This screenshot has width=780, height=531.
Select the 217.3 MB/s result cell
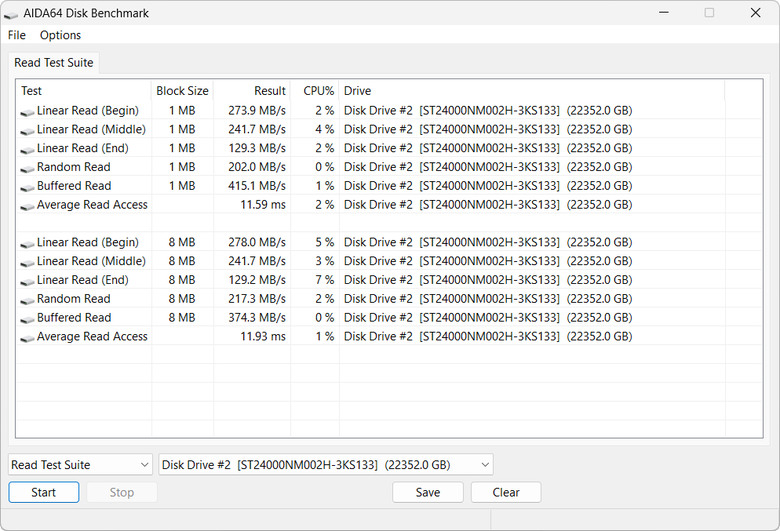[x=257, y=299]
